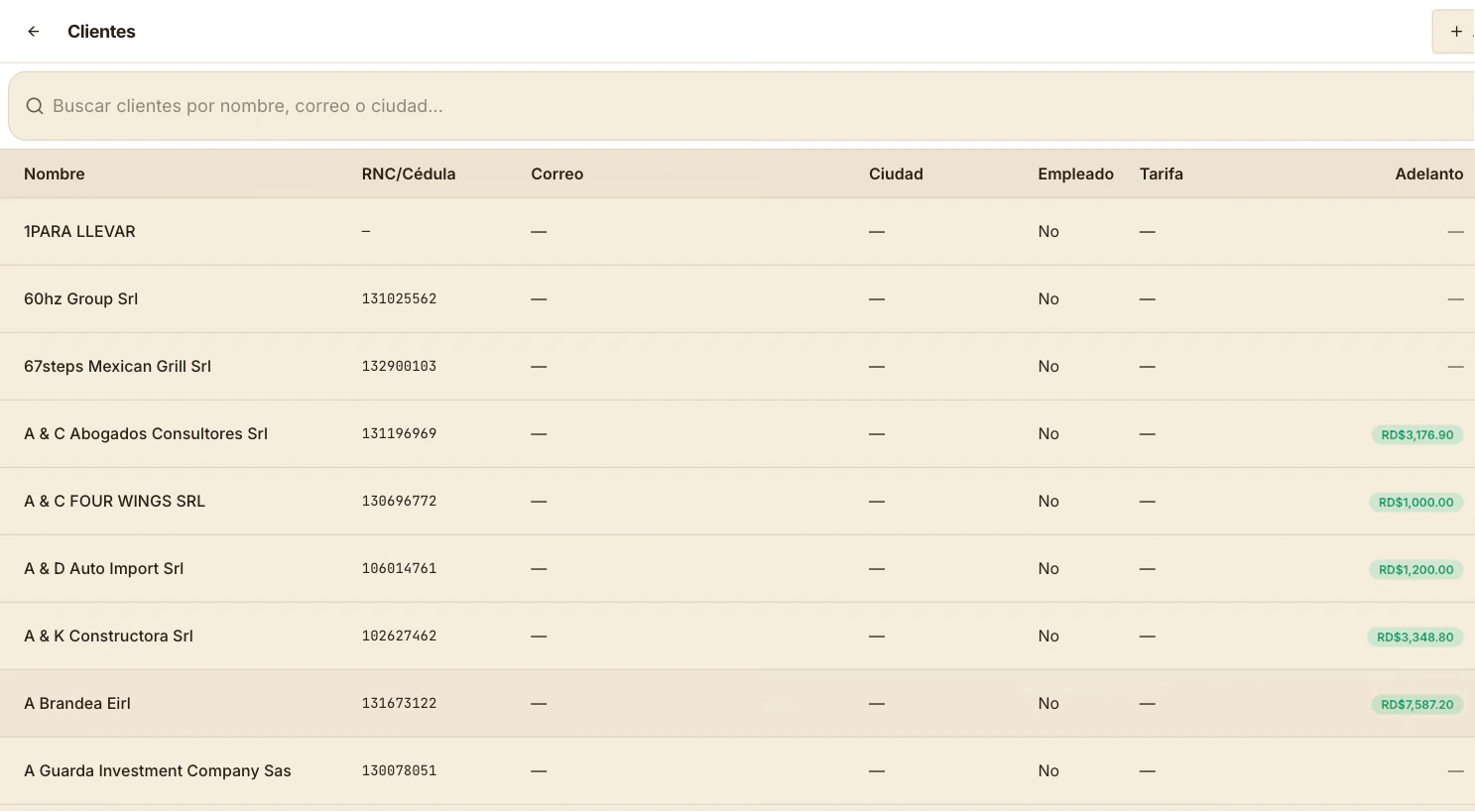Click the search magnifier icon

click(35, 106)
